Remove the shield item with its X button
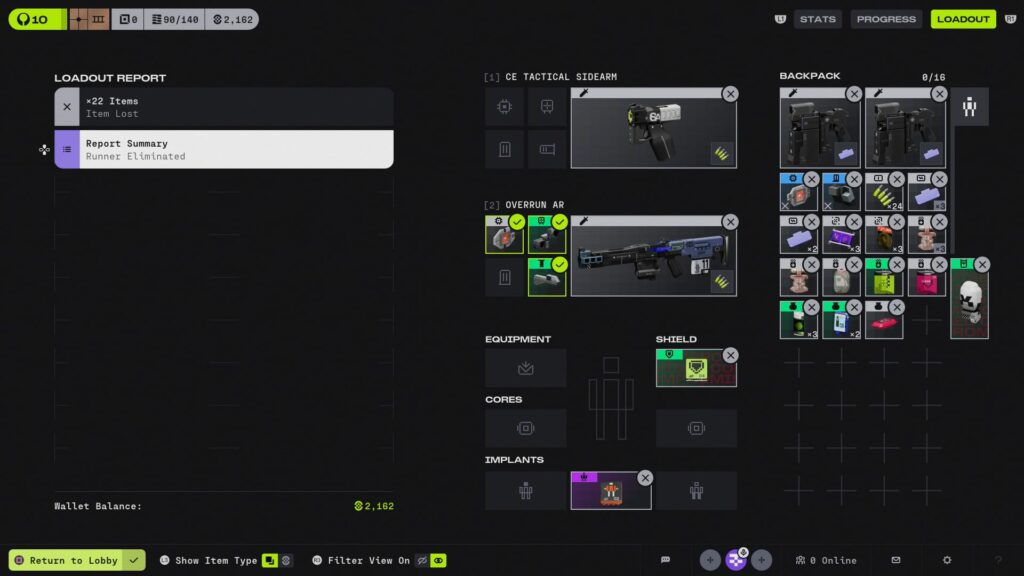This screenshot has width=1024, height=576. coord(730,355)
